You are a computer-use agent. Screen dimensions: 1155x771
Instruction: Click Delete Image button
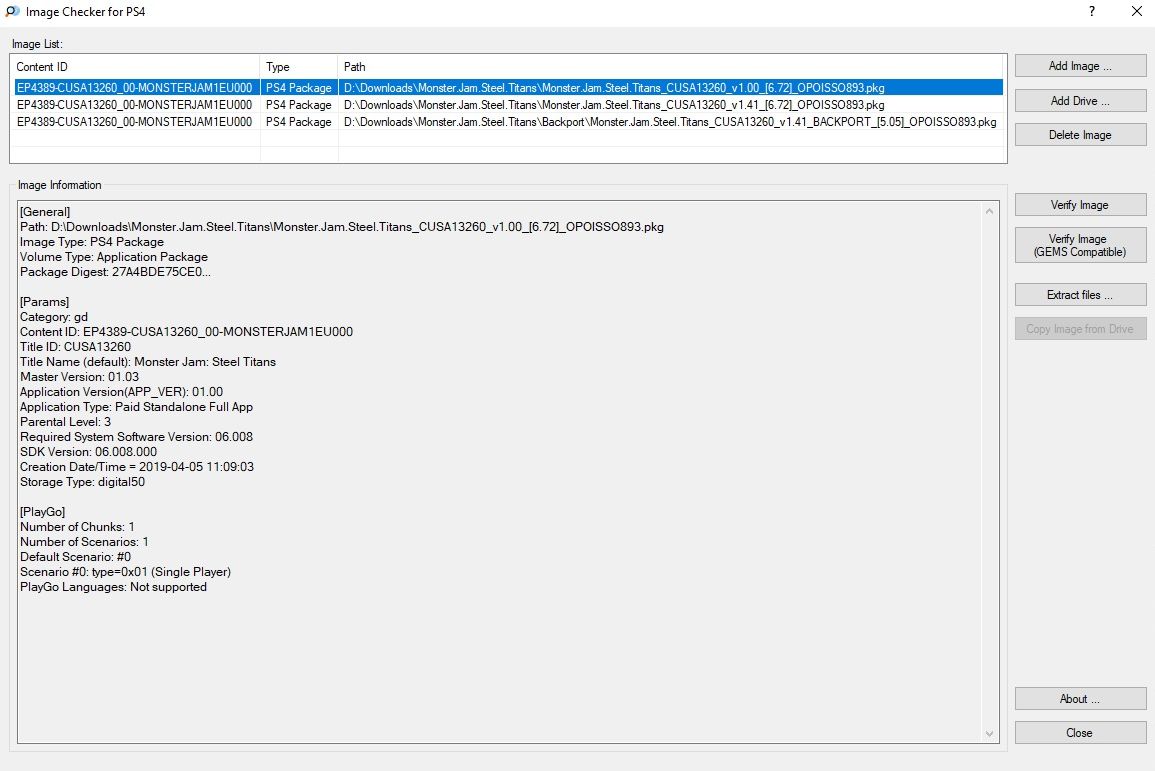1080,135
